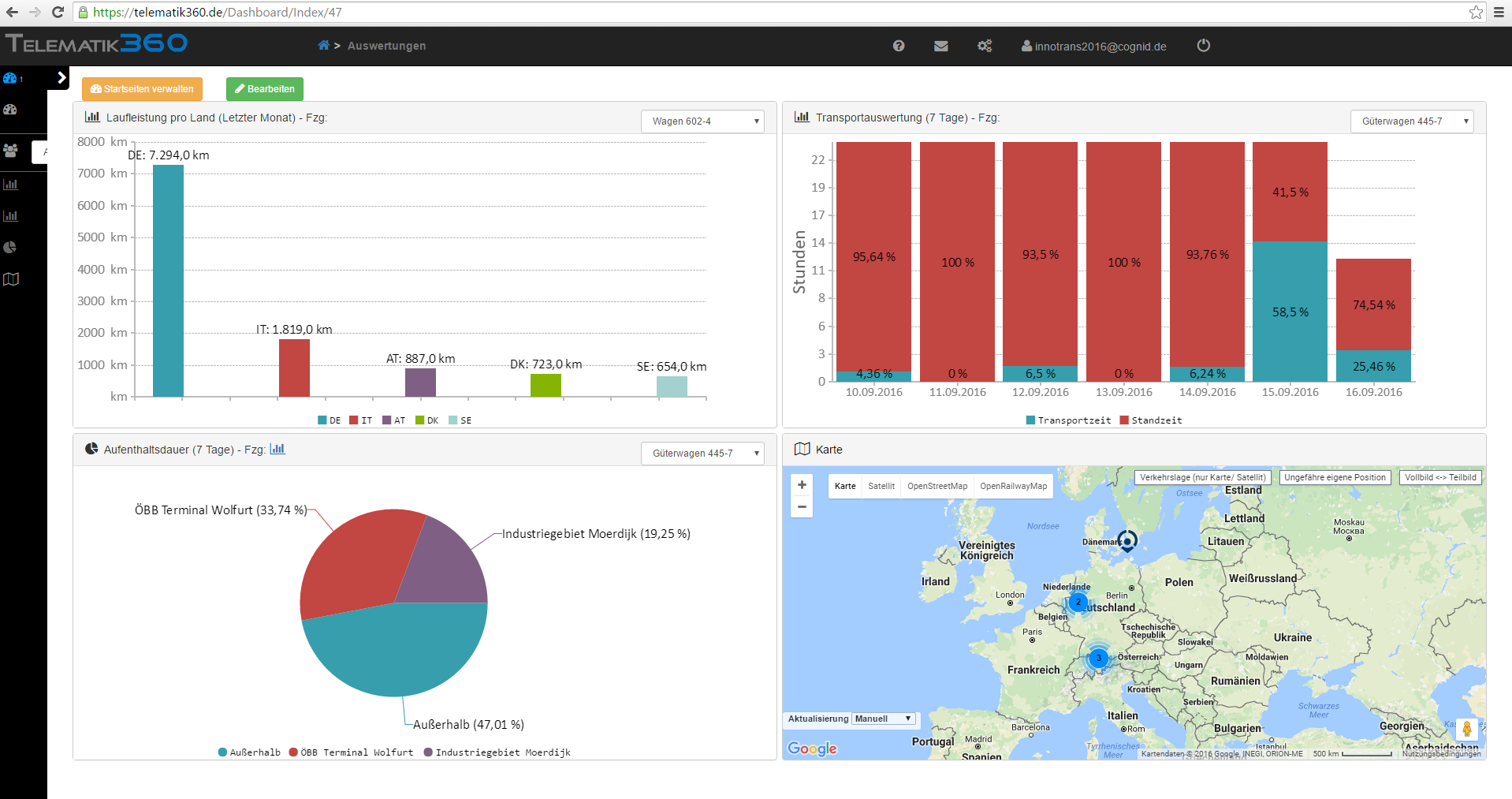Click the red IT bar of 1.819,0 km

pyautogui.click(x=294, y=368)
